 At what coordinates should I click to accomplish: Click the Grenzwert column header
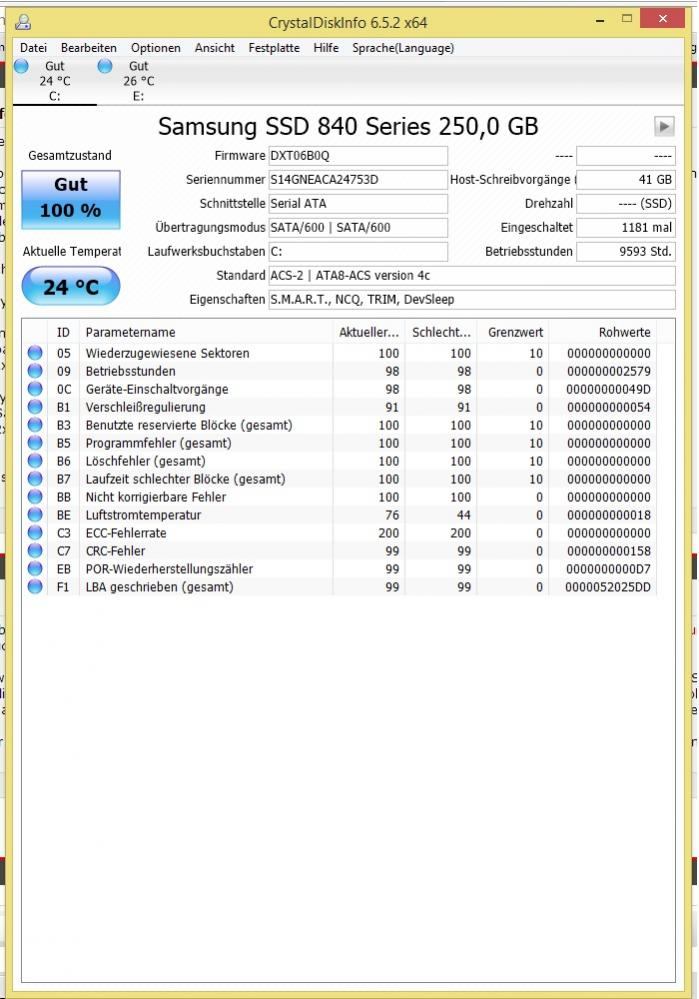[x=513, y=332]
